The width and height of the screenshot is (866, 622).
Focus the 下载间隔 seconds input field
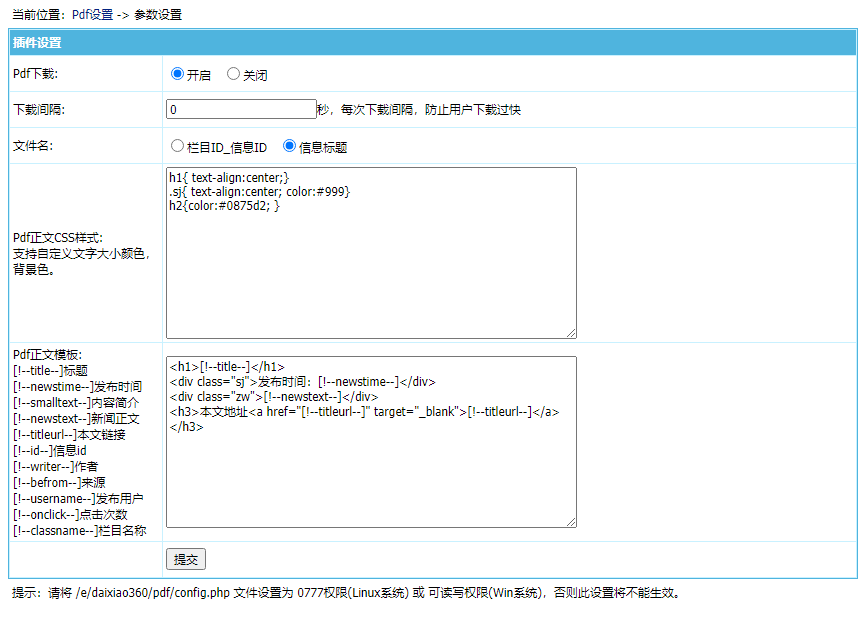tap(241, 109)
